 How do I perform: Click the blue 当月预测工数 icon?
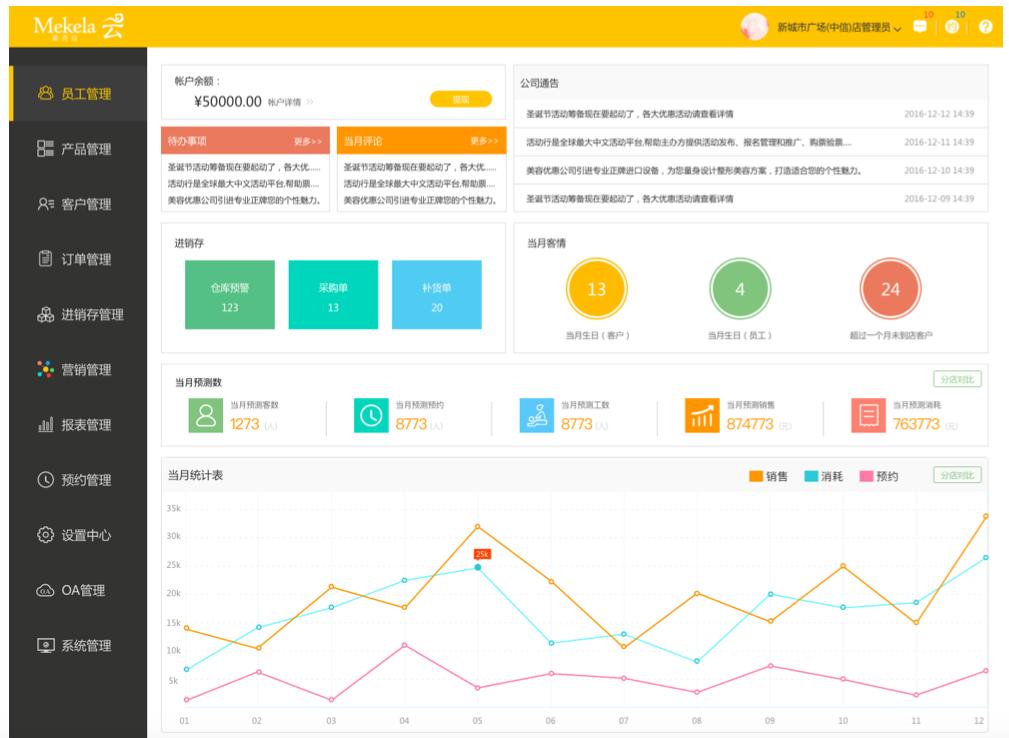(536, 416)
